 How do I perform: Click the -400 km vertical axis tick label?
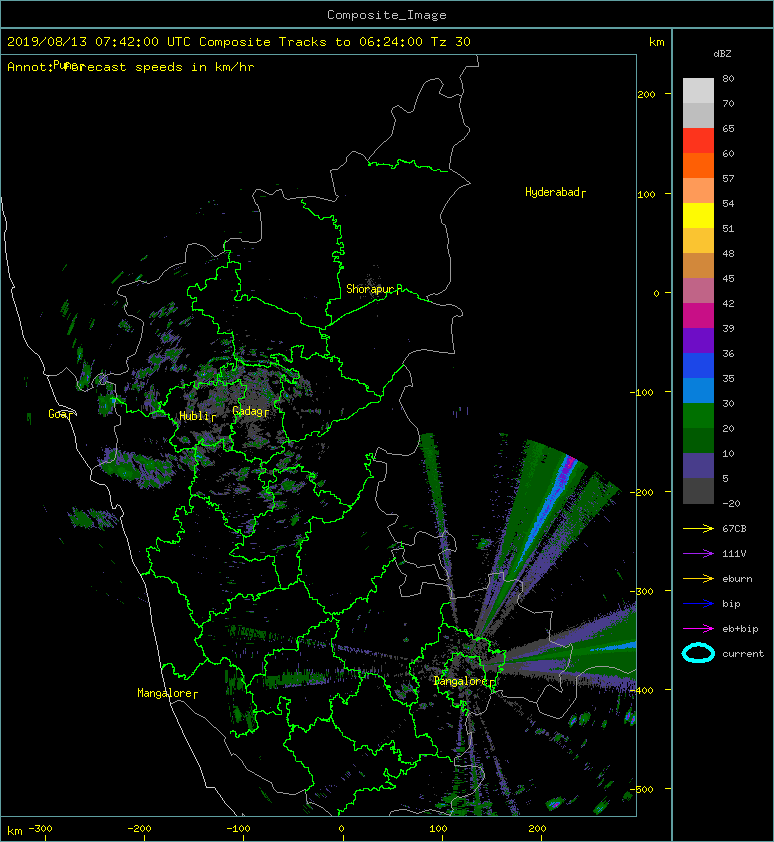[642, 690]
